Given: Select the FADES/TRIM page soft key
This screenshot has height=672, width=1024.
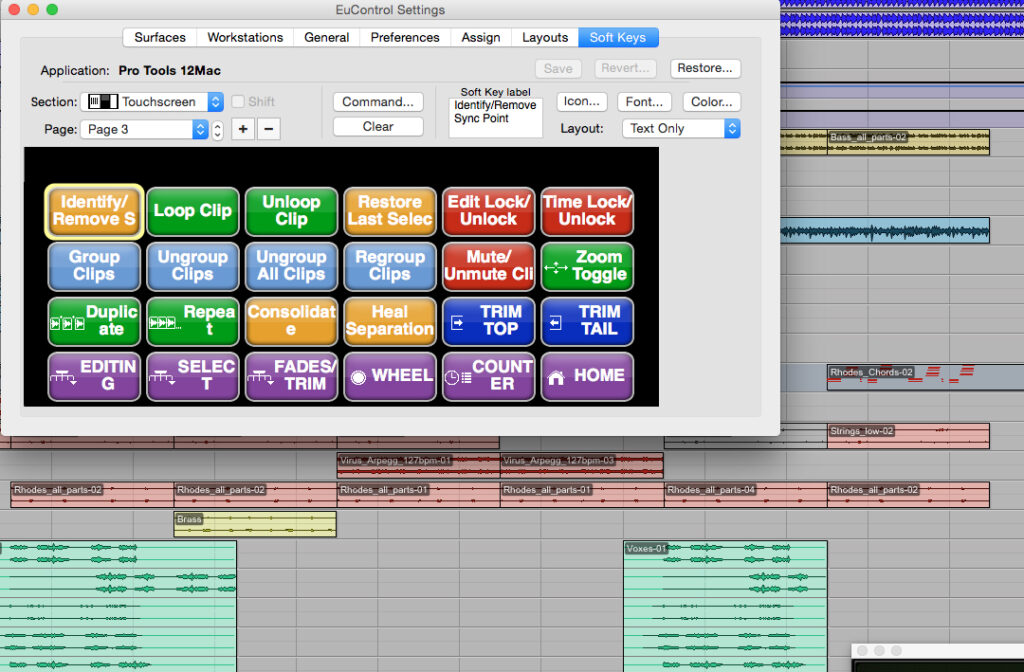Looking at the screenshot, I should [x=291, y=376].
